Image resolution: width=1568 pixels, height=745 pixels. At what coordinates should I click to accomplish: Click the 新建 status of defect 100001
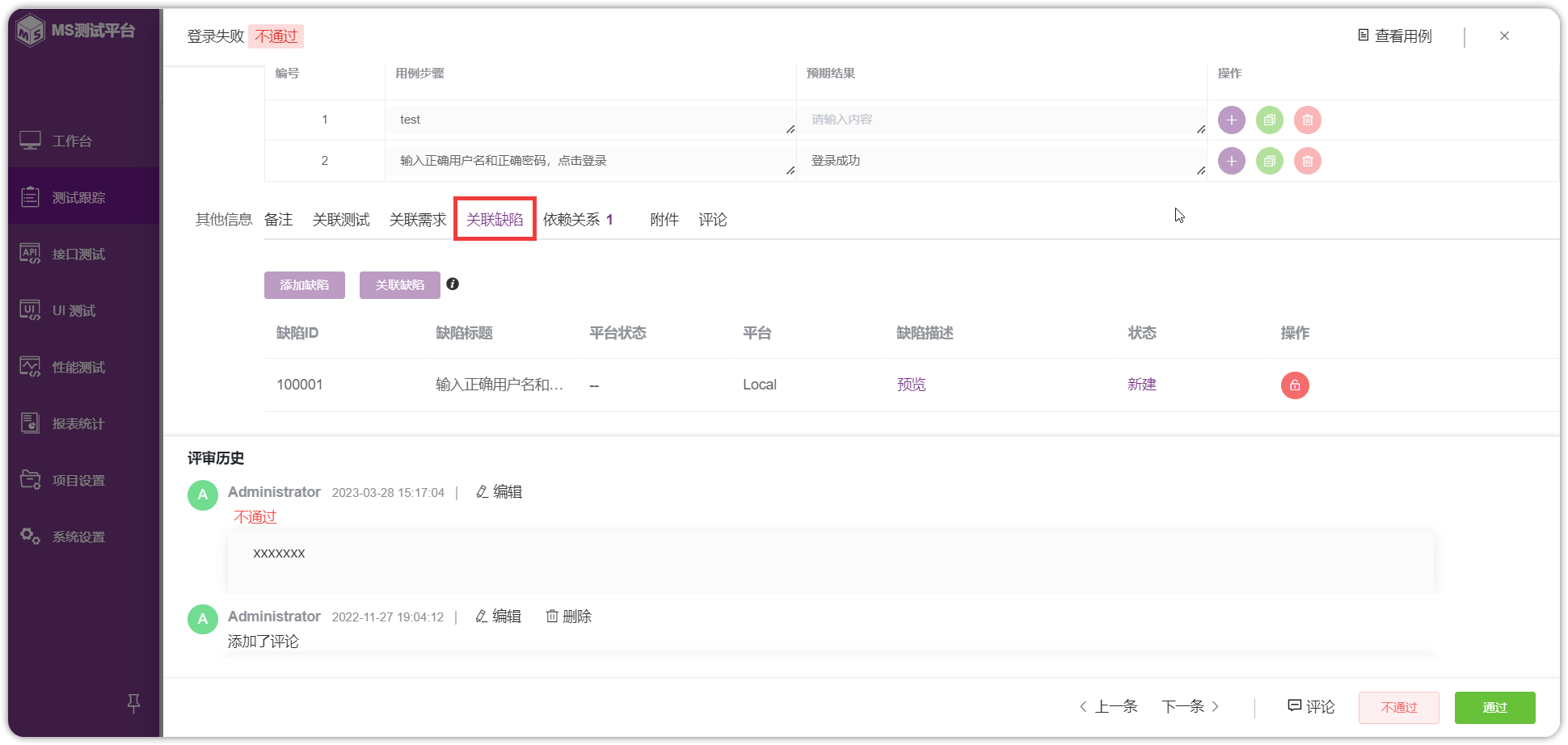pos(1142,385)
